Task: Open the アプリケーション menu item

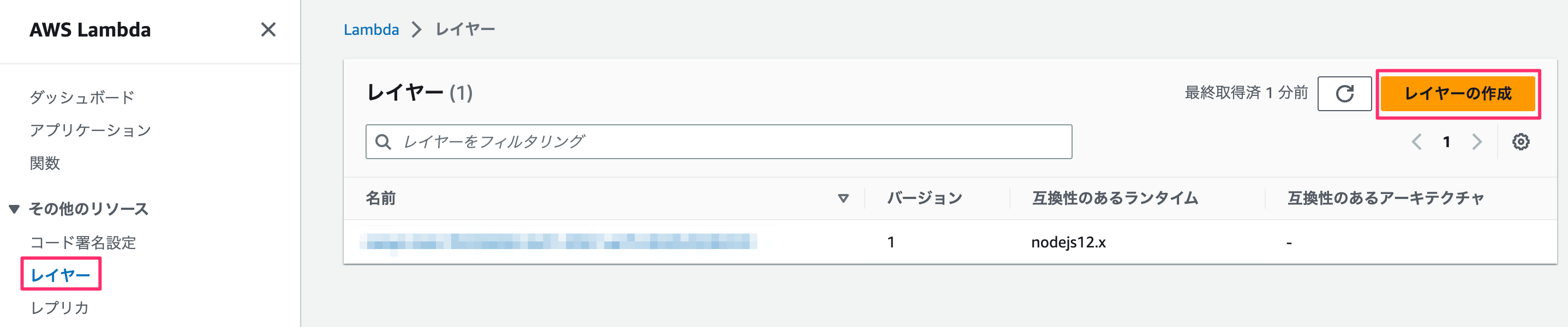Action: 90,130
